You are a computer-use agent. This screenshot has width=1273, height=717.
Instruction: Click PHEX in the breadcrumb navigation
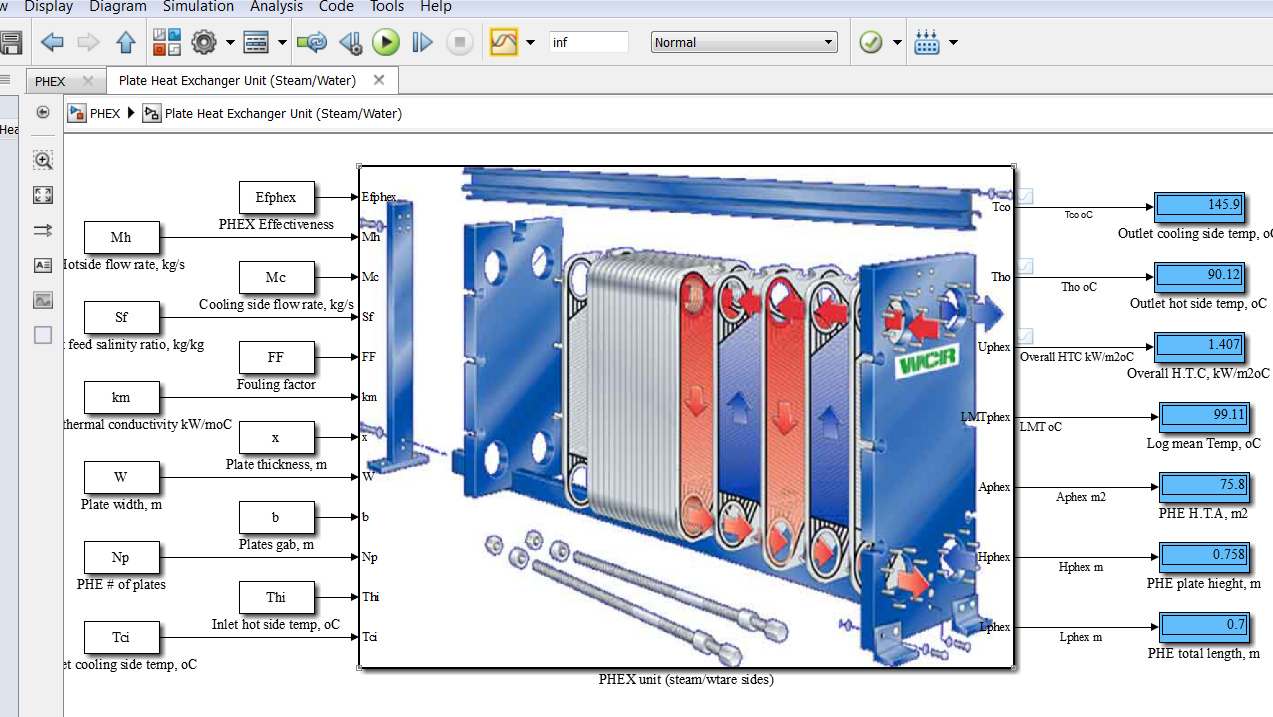[x=104, y=113]
